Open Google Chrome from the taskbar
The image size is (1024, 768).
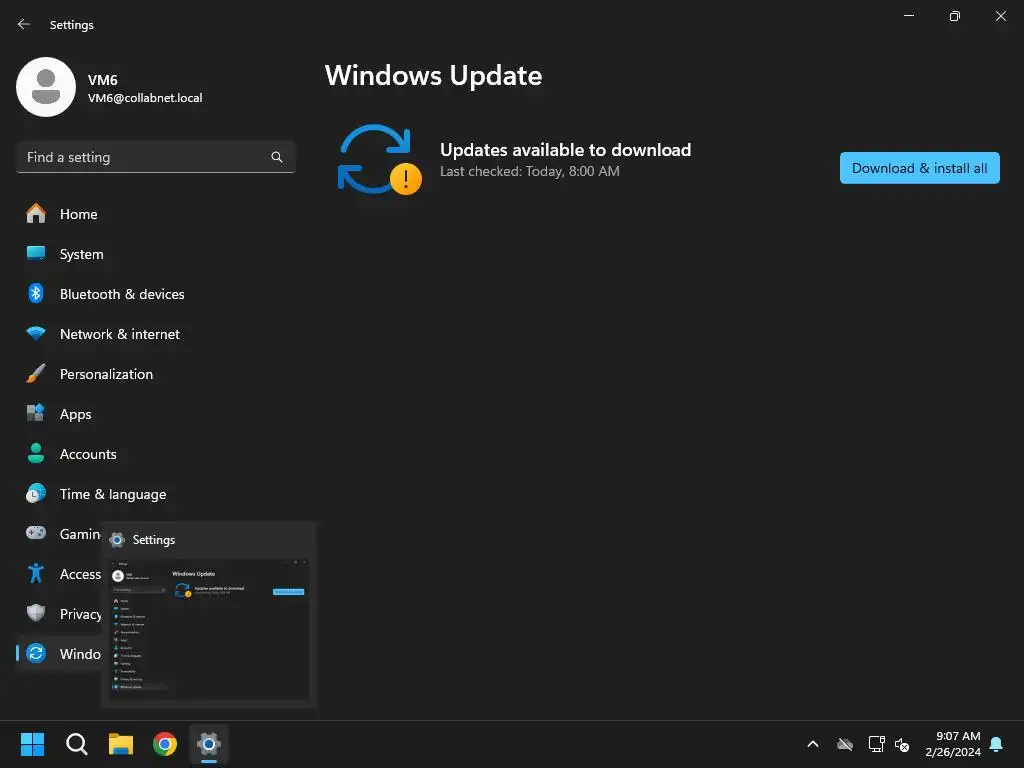165,744
